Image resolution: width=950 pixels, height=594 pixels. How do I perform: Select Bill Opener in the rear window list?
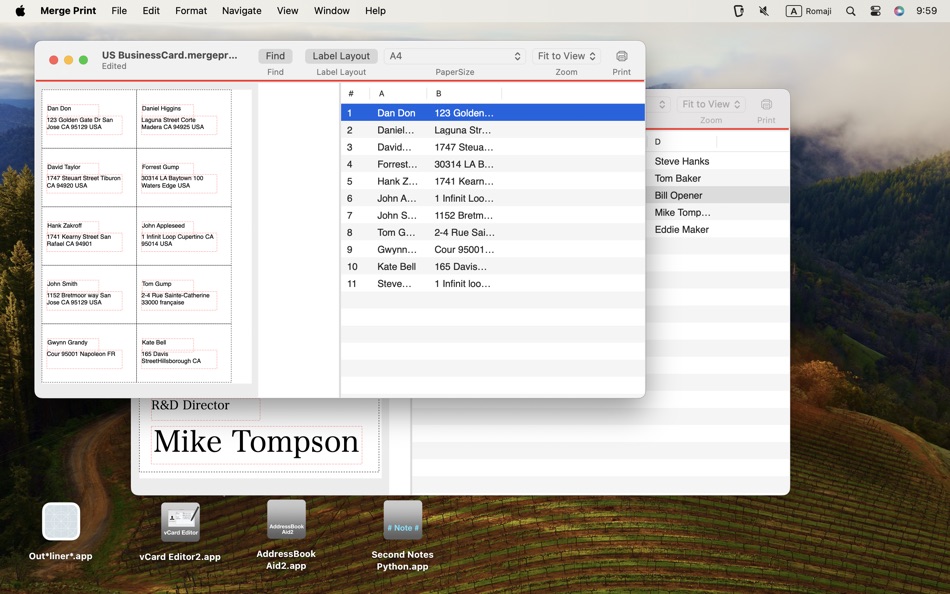tap(681, 195)
